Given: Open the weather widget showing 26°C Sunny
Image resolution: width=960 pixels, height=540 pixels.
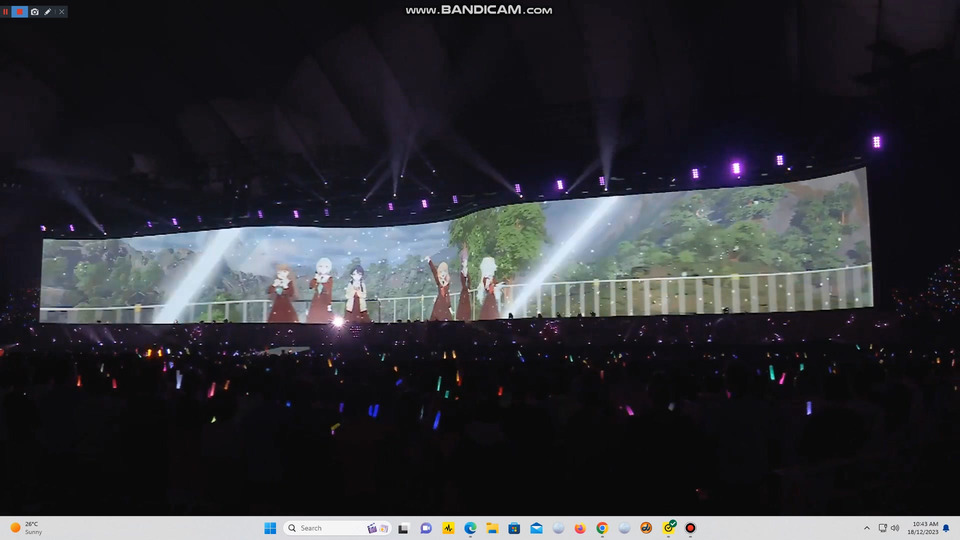Looking at the screenshot, I should point(26,528).
